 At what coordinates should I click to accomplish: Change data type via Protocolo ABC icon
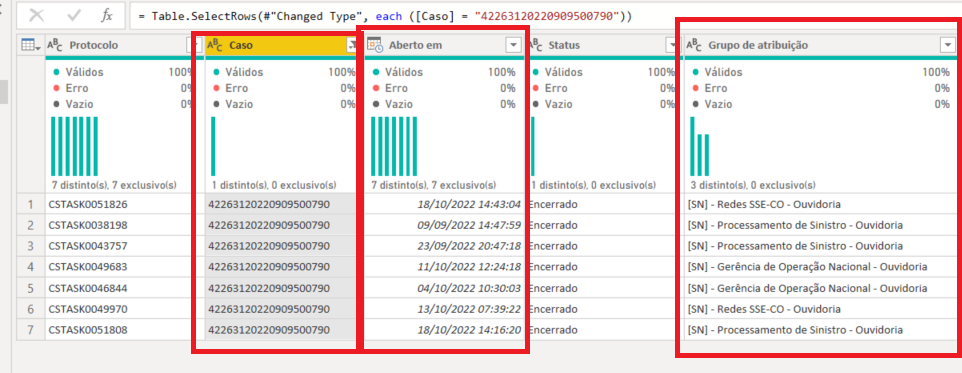point(56,45)
